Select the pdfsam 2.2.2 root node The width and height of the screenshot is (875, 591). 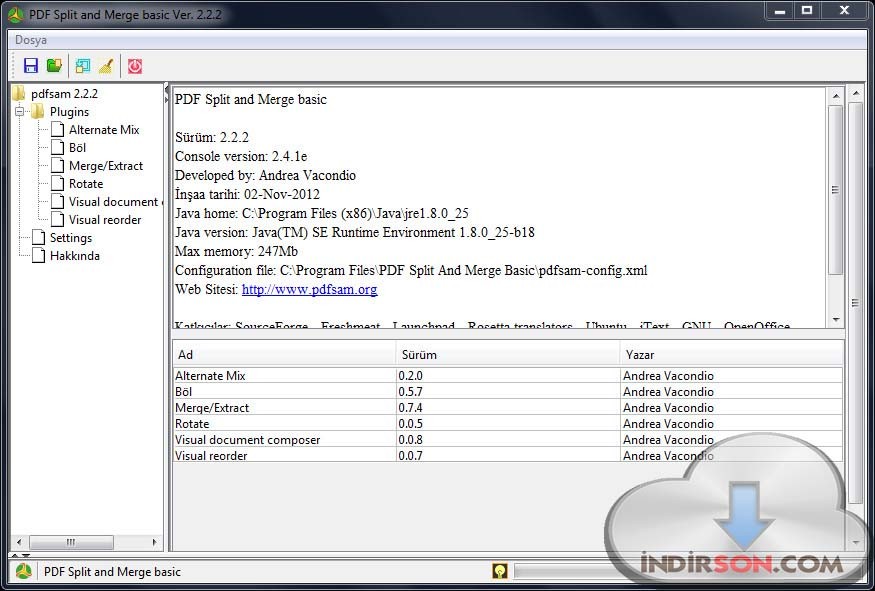[x=64, y=94]
